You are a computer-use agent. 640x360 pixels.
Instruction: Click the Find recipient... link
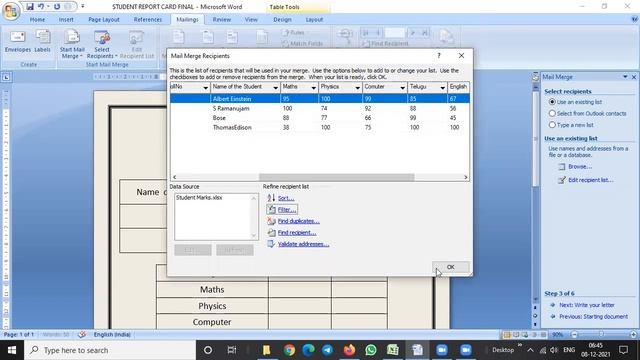[x=297, y=233]
